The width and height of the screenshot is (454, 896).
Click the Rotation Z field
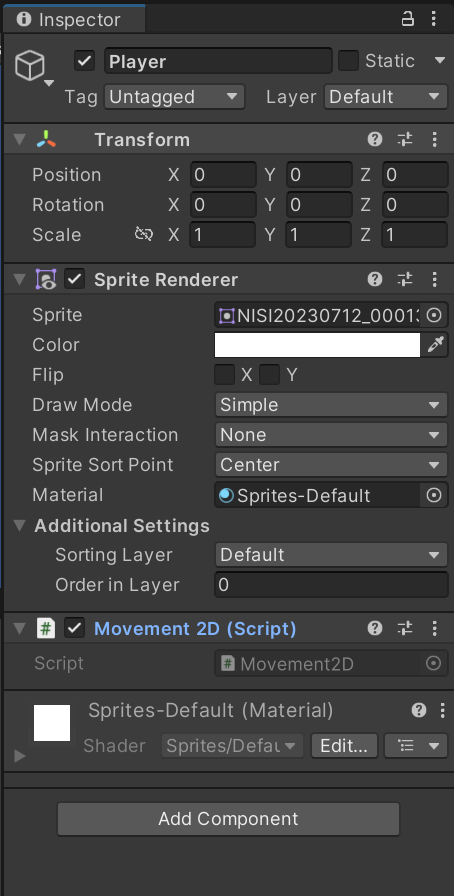pos(415,205)
